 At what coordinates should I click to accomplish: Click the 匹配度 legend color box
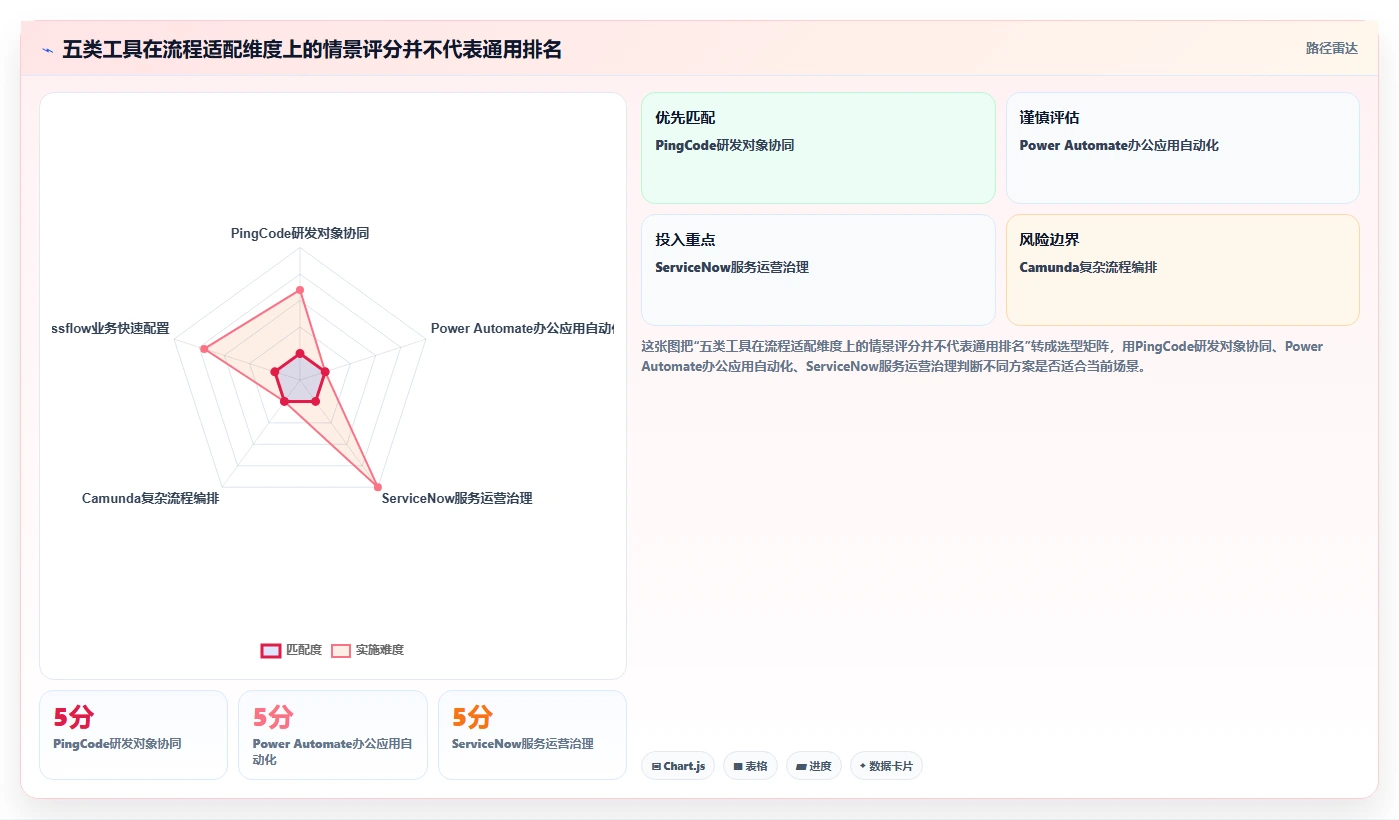tap(271, 650)
